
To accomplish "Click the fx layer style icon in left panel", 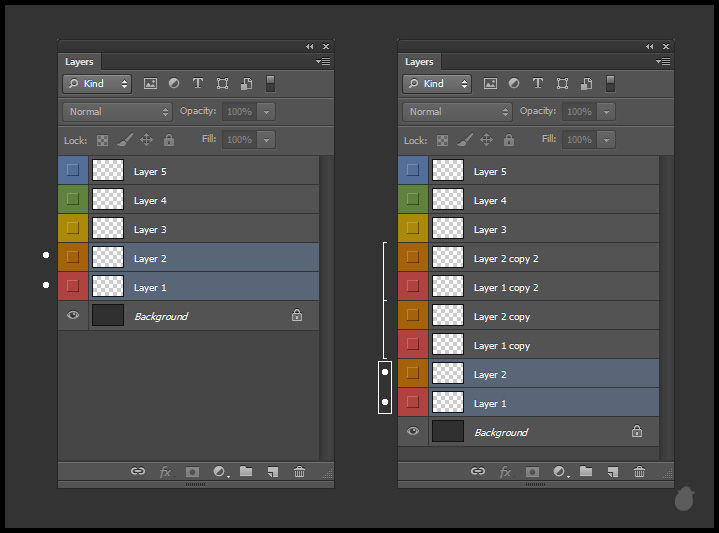I will pyautogui.click(x=166, y=472).
